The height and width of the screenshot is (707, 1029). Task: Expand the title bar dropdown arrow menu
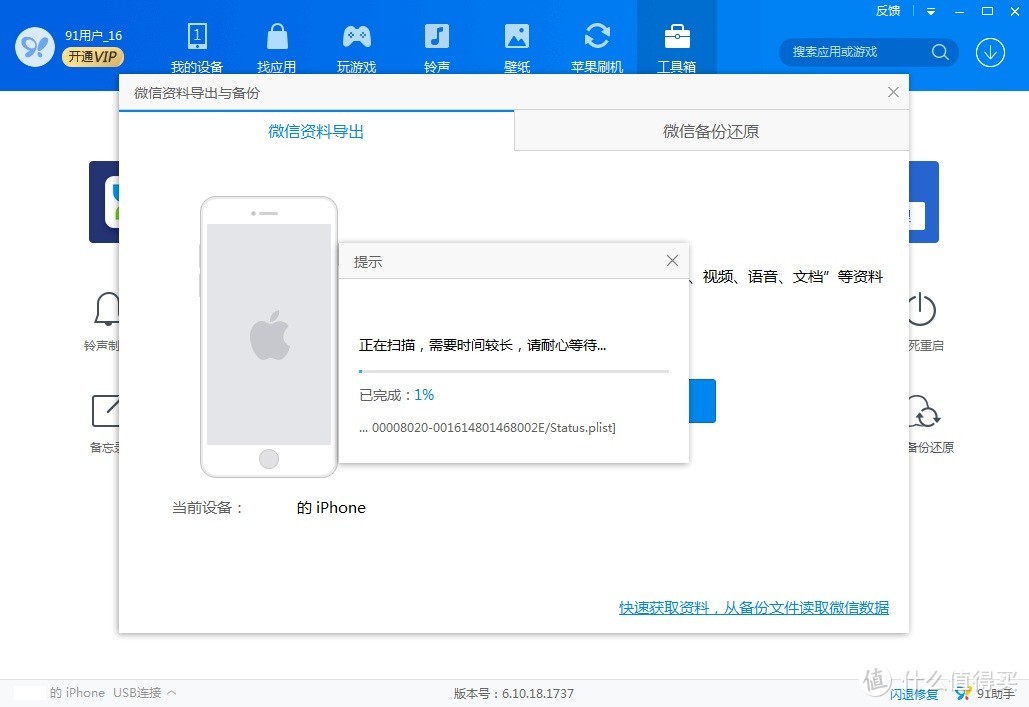coord(931,11)
